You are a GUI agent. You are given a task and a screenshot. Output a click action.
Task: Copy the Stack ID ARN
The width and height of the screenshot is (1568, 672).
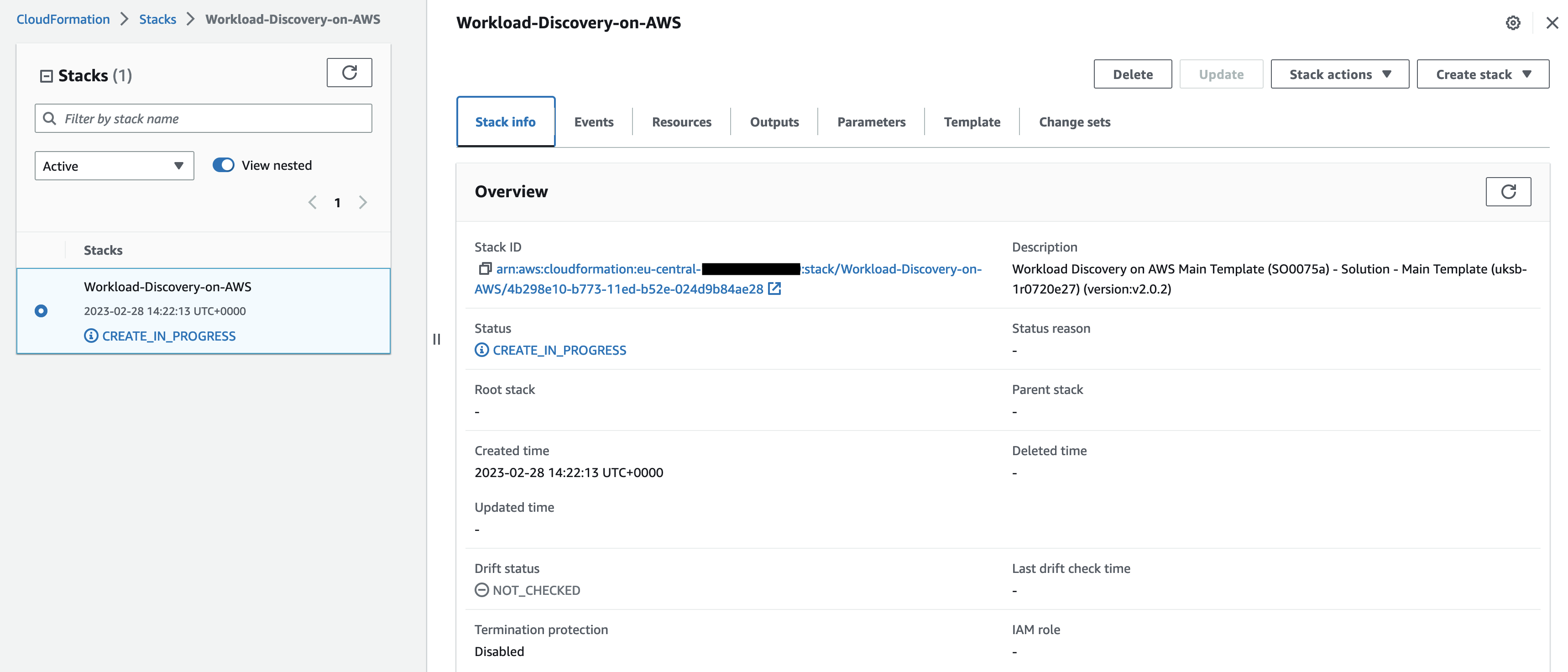(484, 268)
